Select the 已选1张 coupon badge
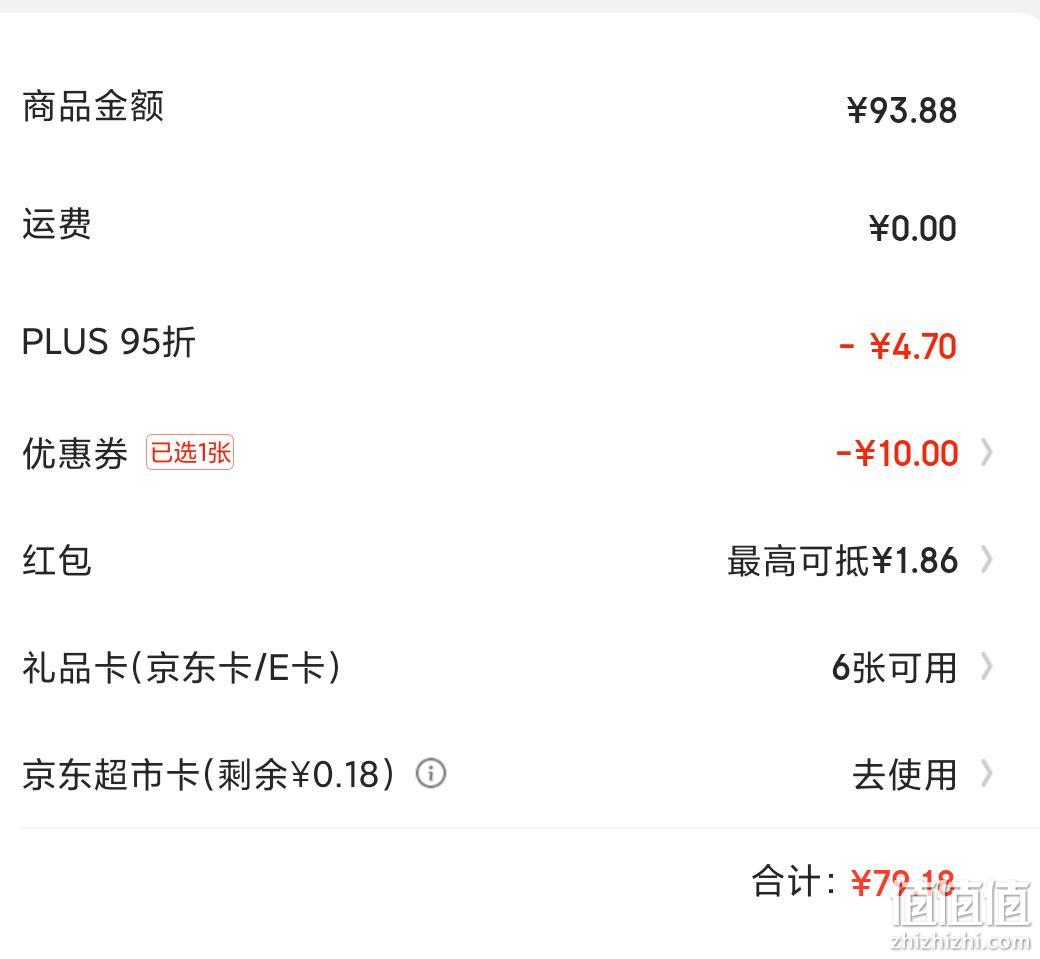The image size is (1040, 959). tap(190, 452)
